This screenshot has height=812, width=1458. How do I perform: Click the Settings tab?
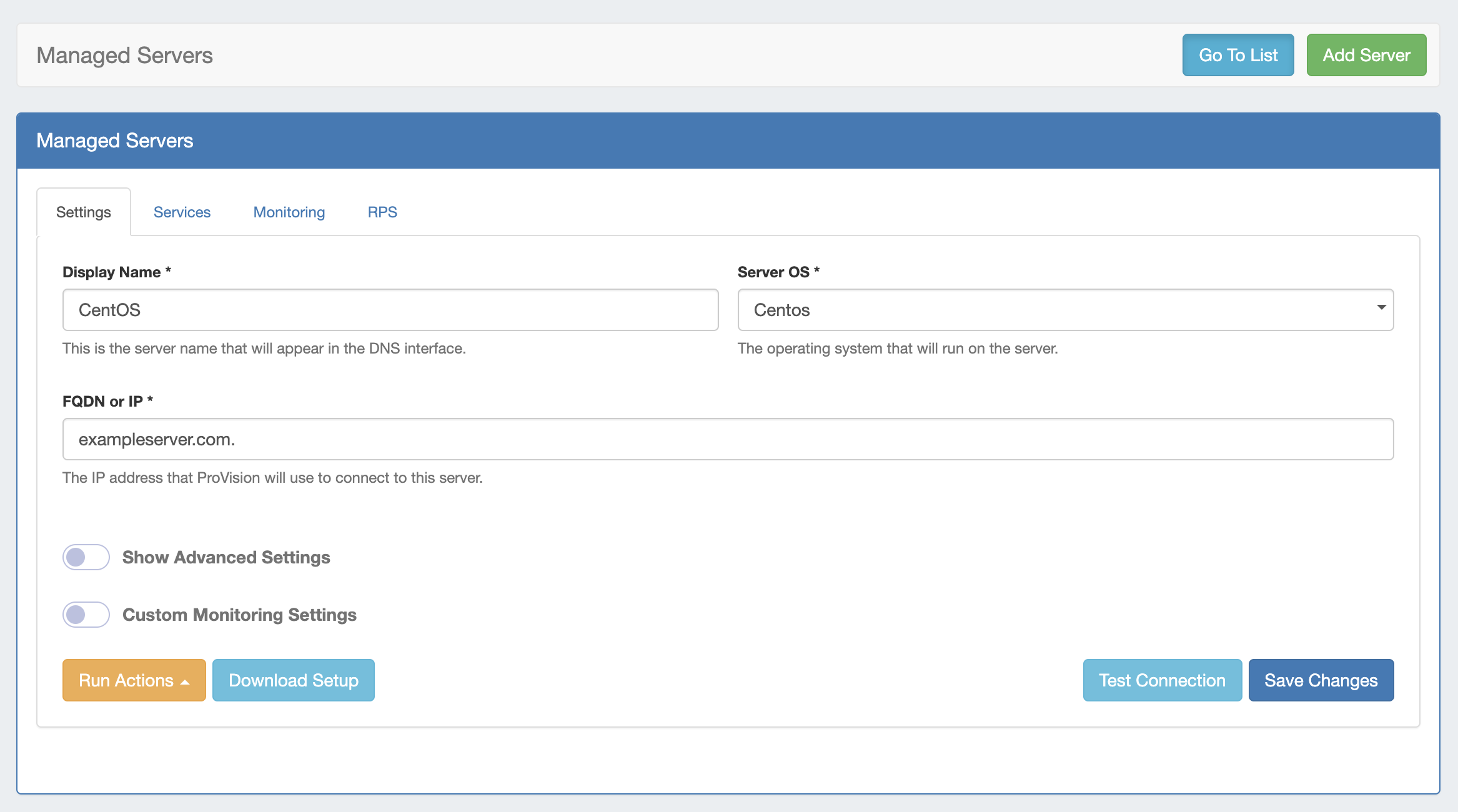click(x=84, y=212)
